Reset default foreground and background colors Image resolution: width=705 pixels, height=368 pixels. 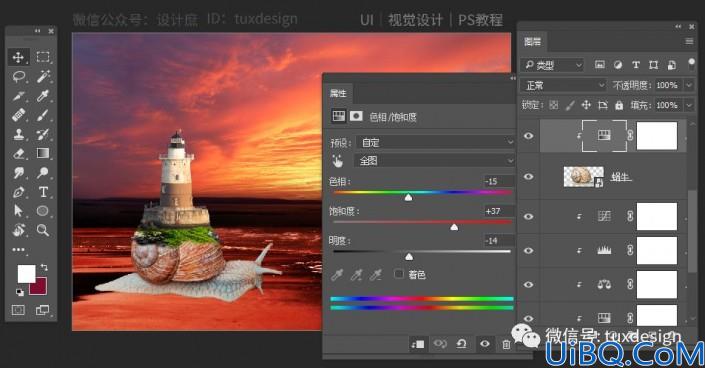20,292
